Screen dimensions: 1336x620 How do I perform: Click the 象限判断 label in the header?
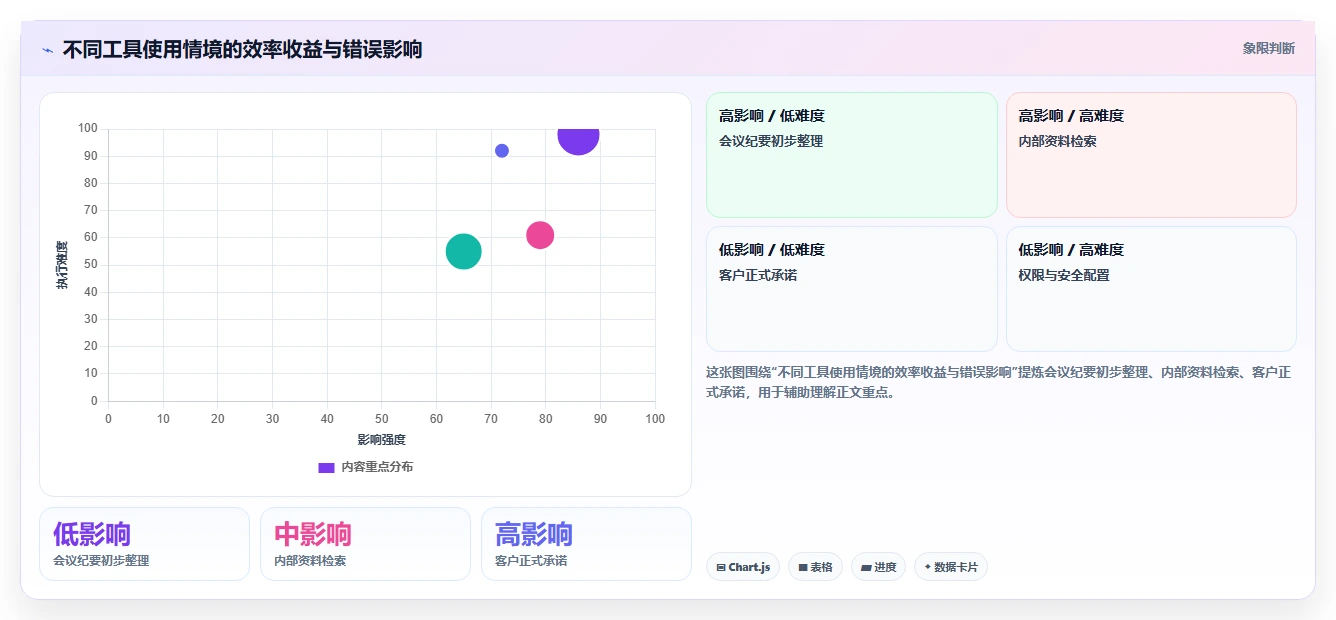pyautogui.click(x=1269, y=48)
